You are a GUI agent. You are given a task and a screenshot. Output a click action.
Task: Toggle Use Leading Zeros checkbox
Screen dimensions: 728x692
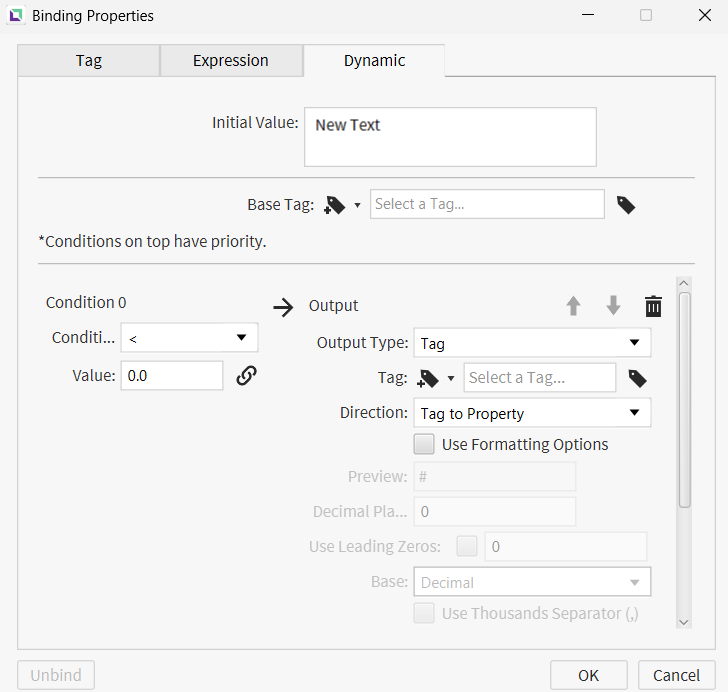point(467,546)
